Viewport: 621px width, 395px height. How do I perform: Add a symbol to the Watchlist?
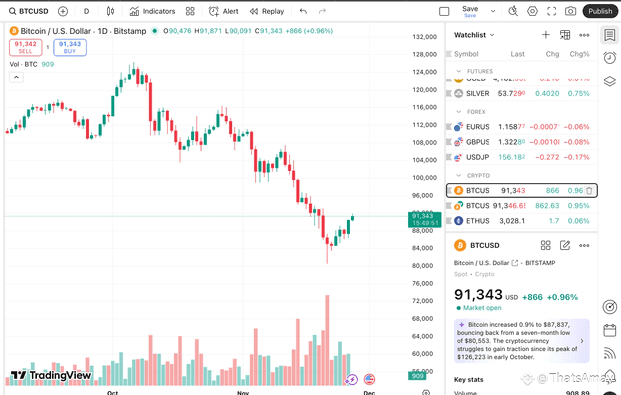[x=546, y=35]
